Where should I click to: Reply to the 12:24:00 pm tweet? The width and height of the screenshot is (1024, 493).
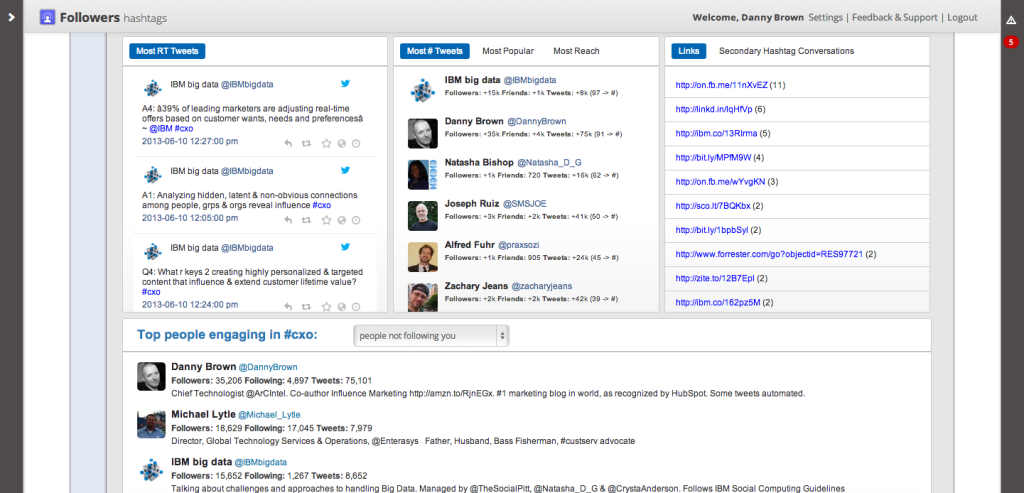pos(288,306)
